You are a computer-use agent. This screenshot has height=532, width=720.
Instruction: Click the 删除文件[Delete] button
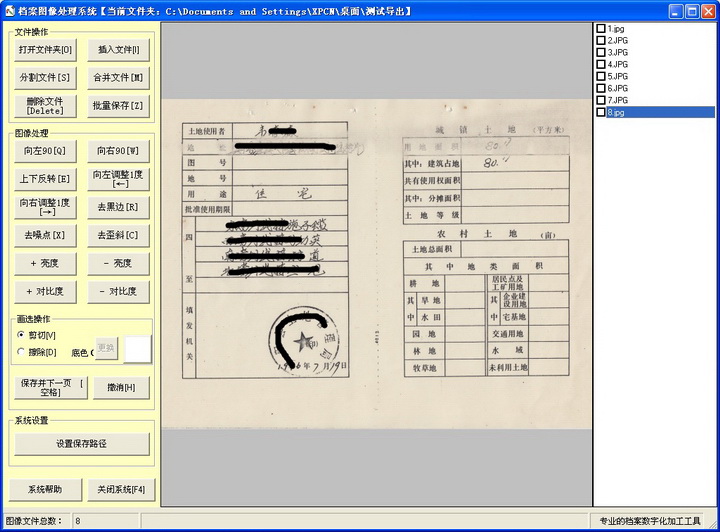[x=45, y=106]
